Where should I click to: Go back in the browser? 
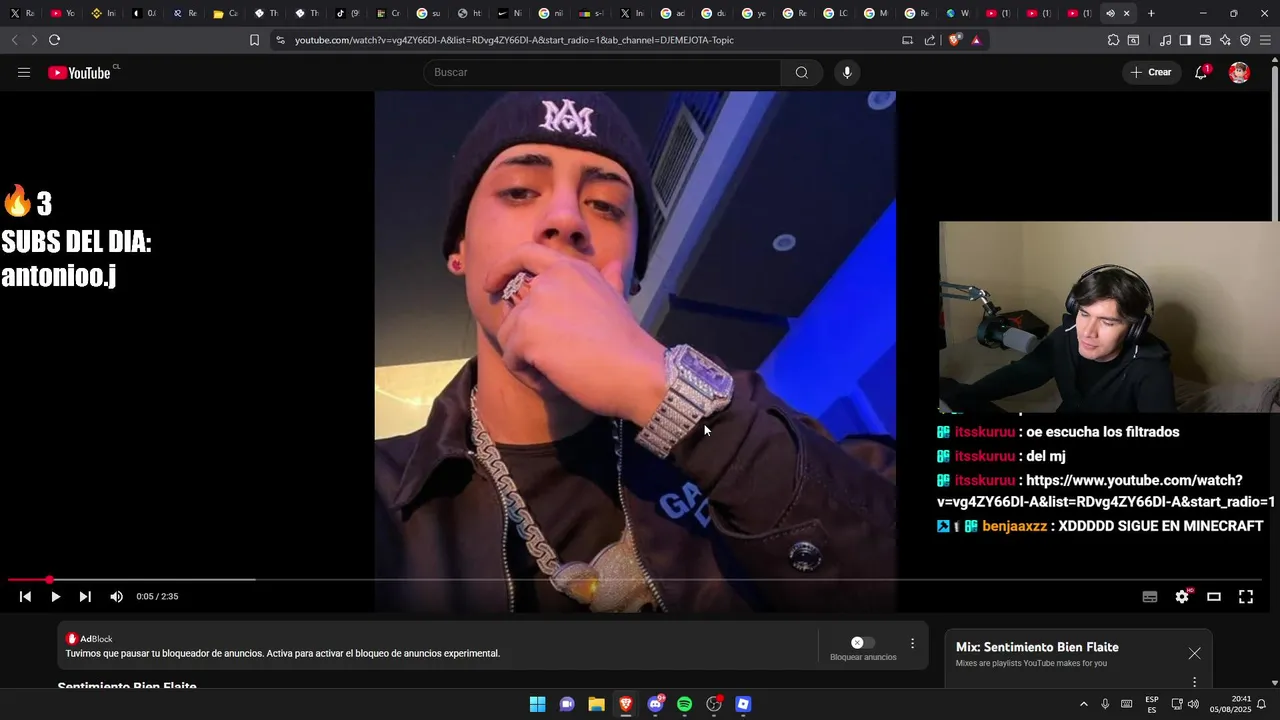[x=14, y=40]
